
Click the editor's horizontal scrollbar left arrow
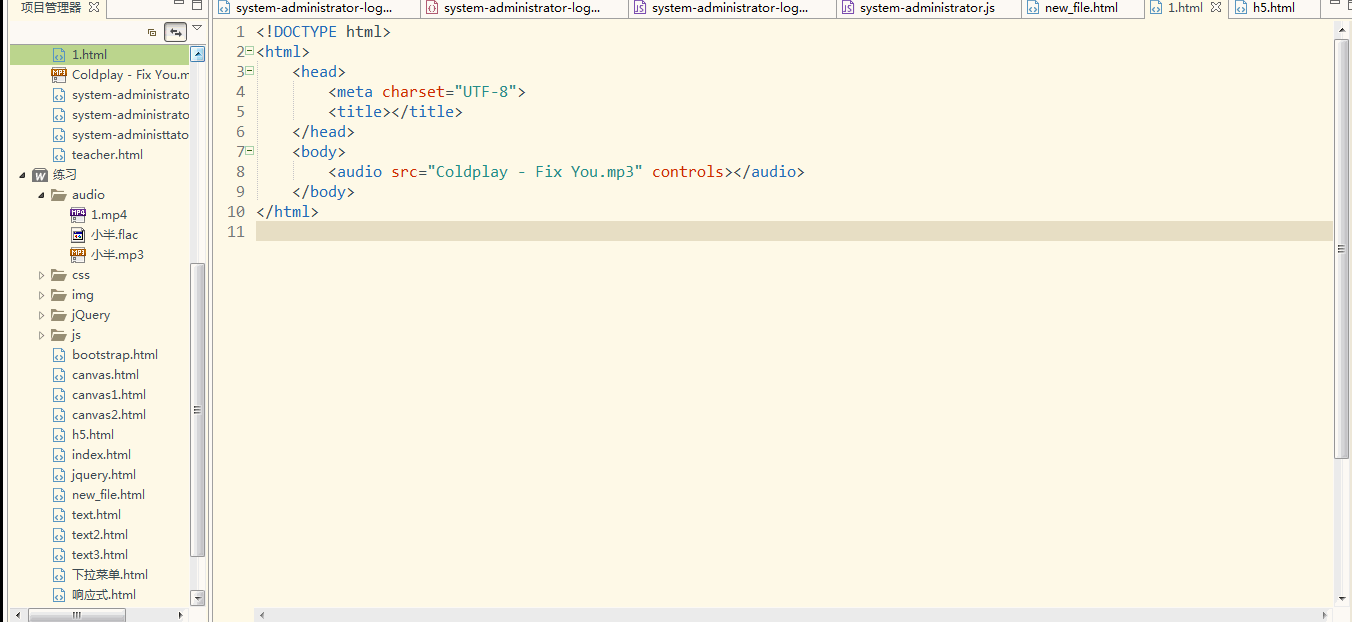click(262, 615)
